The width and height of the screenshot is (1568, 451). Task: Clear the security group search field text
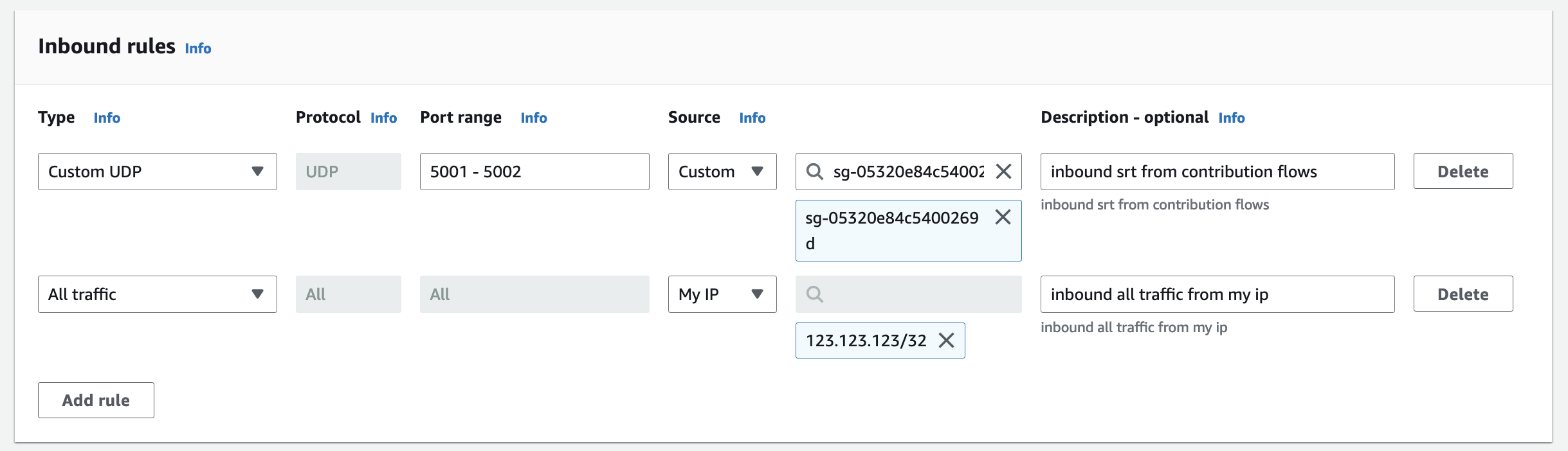(1003, 172)
